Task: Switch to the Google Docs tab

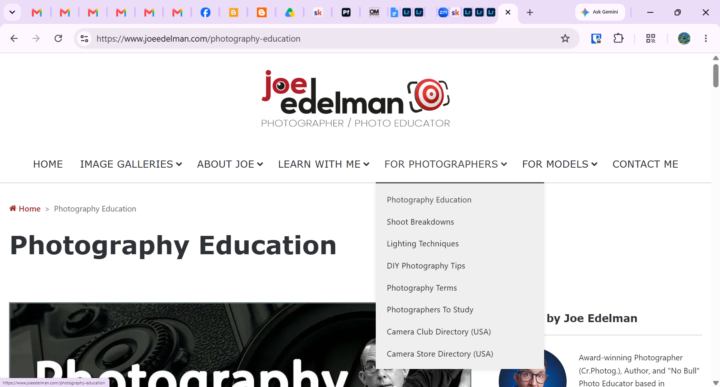Action: [x=394, y=12]
